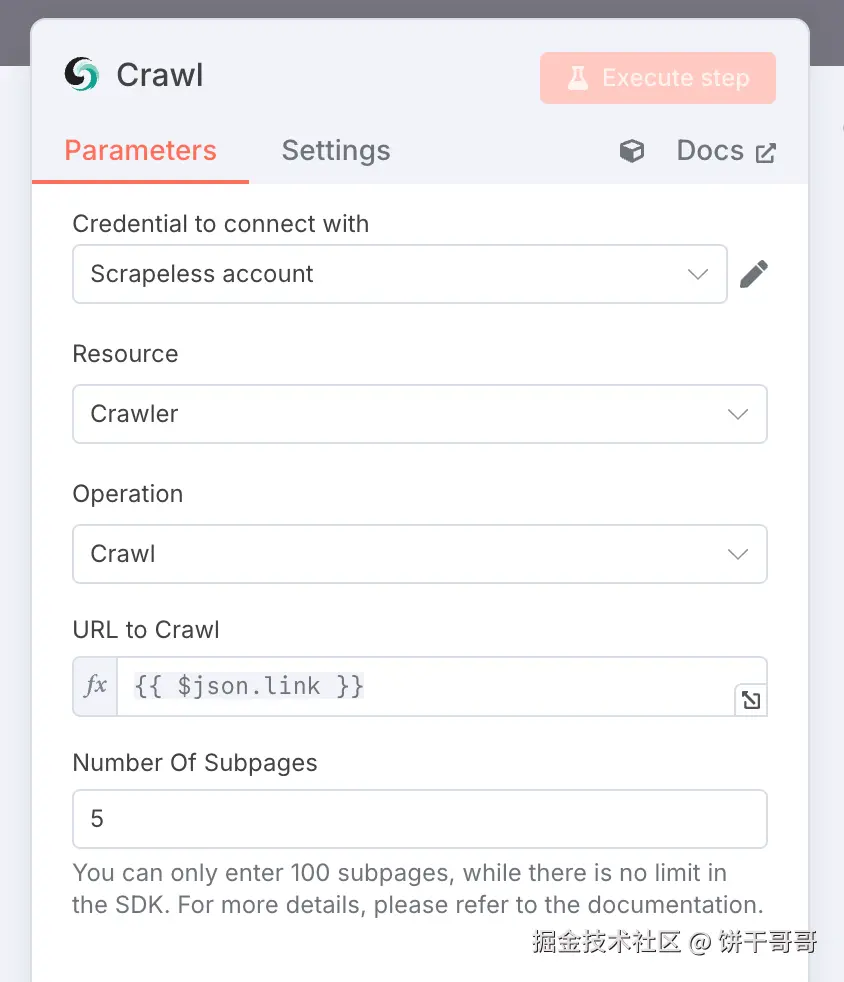Open the Crawl operation selector
The image size is (844, 982).
point(400,554)
